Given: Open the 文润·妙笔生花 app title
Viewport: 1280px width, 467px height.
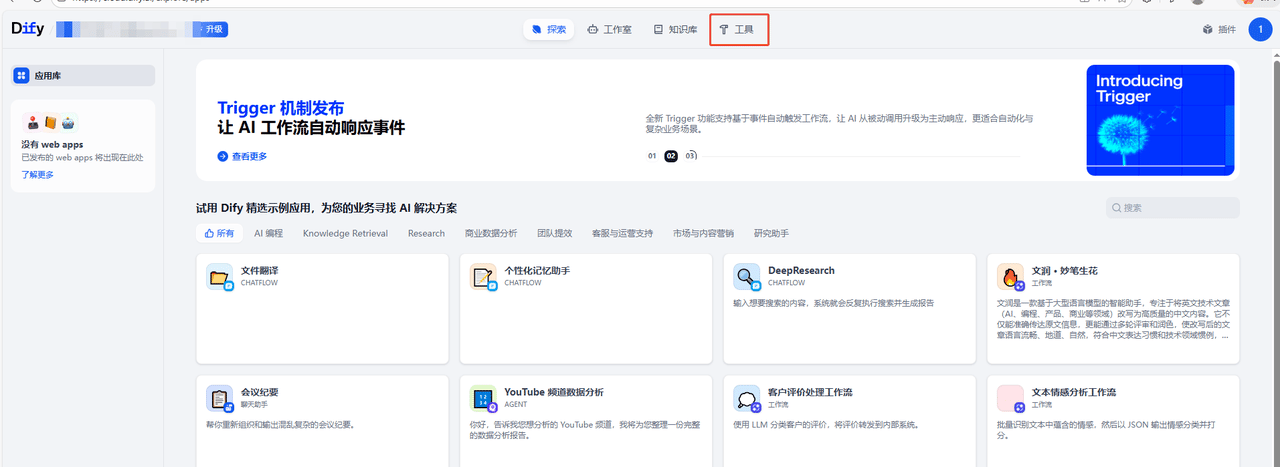Looking at the screenshot, I should (1066, 271).
